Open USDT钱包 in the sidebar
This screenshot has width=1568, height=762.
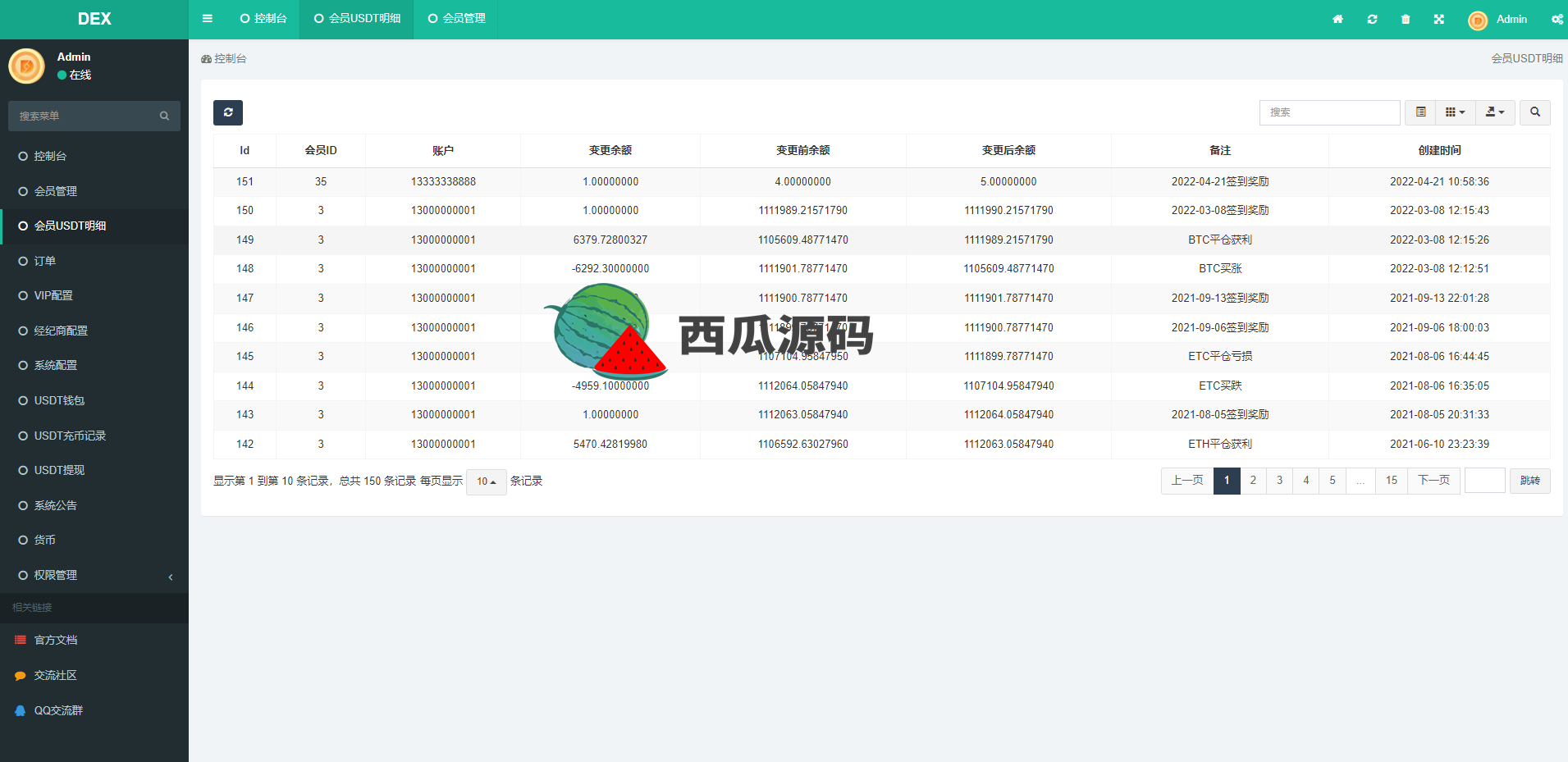tap(94, 400)
